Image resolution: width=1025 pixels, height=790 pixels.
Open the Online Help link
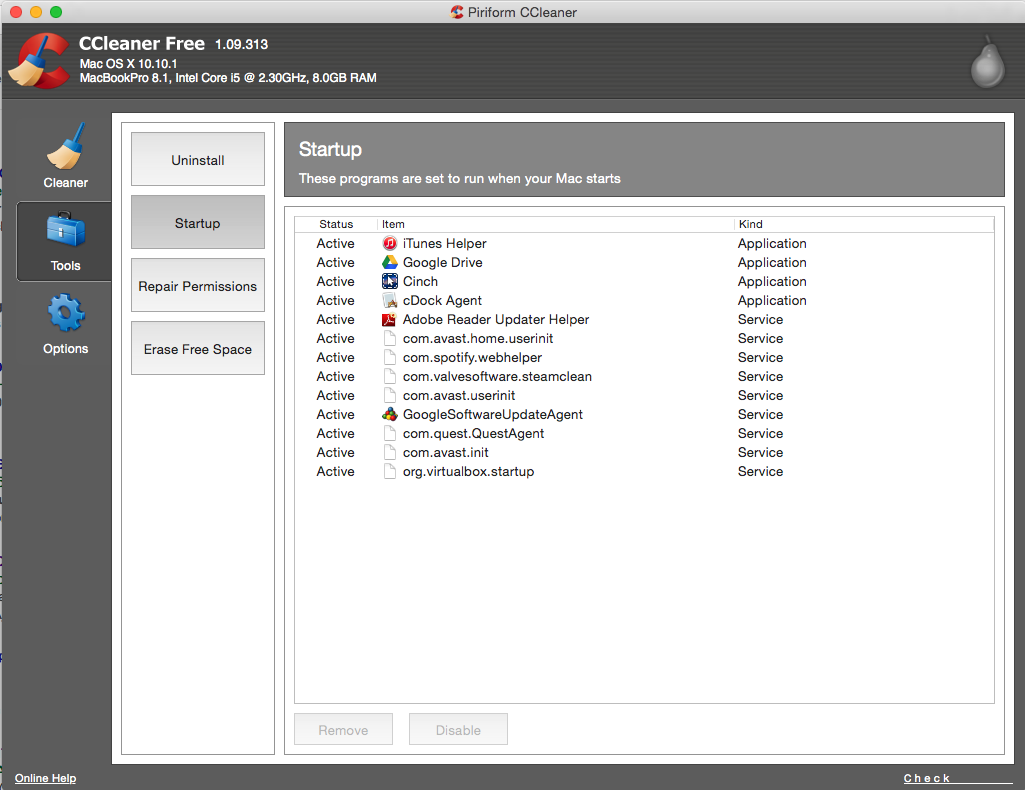(46, 778)
